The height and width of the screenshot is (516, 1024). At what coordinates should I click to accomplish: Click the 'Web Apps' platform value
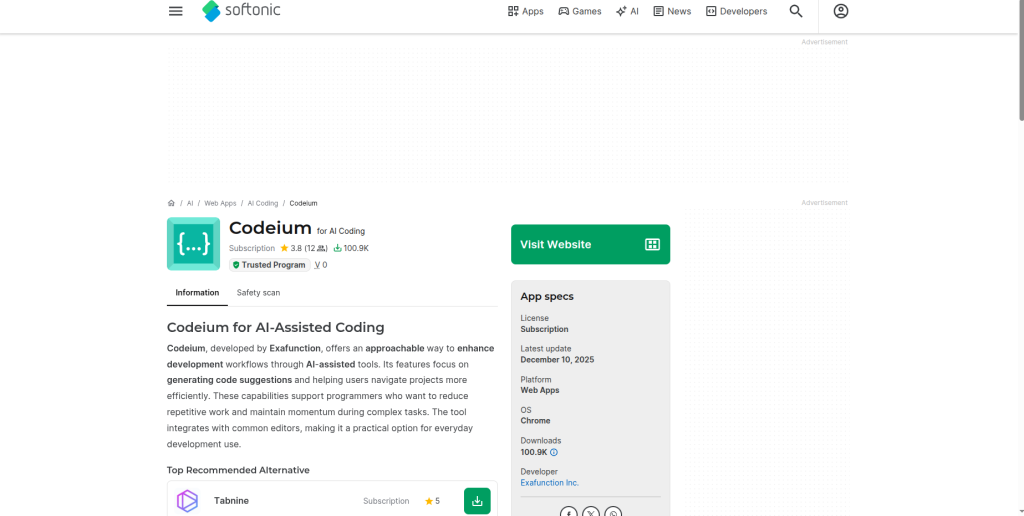(540, 391)
